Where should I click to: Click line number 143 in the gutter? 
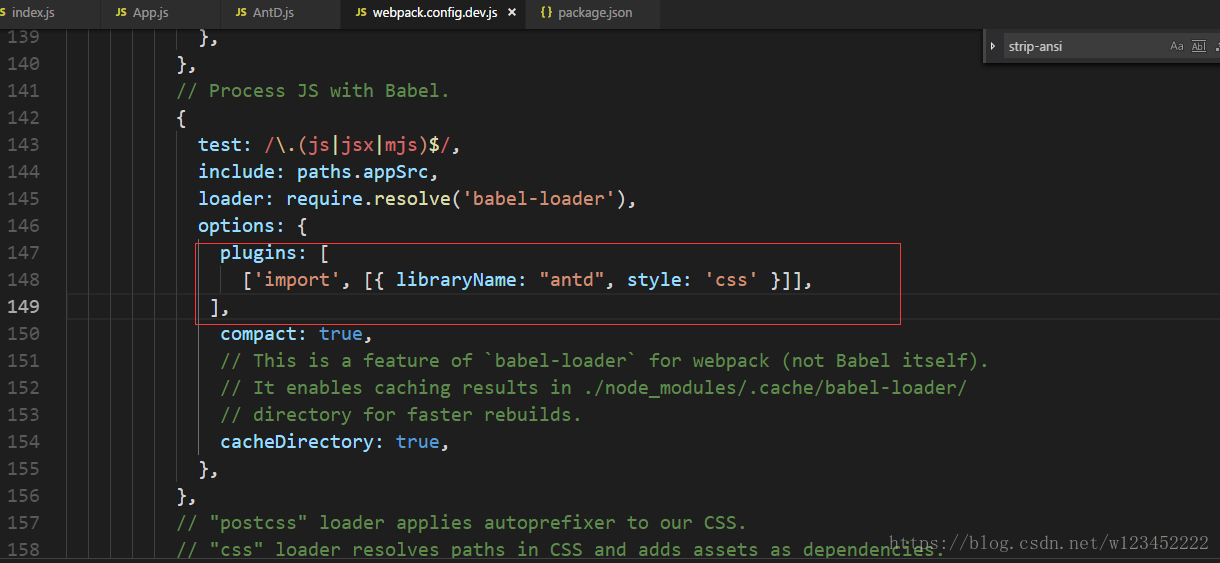23,145
